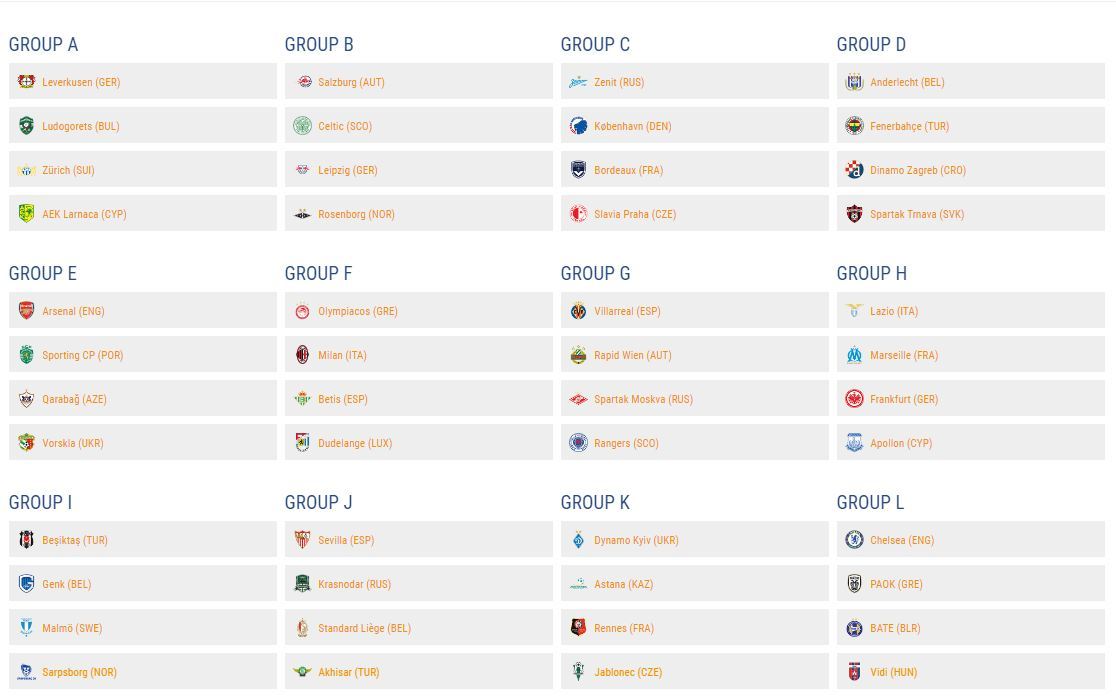Click the Marseille club crest icon
This screenshot has width=1116, height=697.
coord(854,355)
